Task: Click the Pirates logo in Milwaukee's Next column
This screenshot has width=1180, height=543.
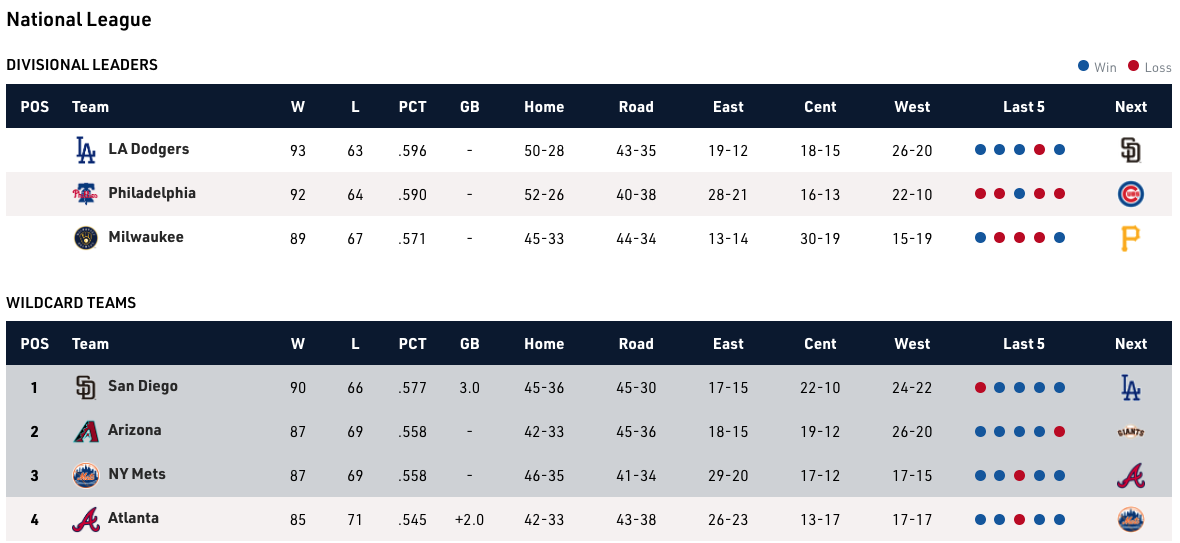Action: pyautogui.click(x=1131, y=238)
